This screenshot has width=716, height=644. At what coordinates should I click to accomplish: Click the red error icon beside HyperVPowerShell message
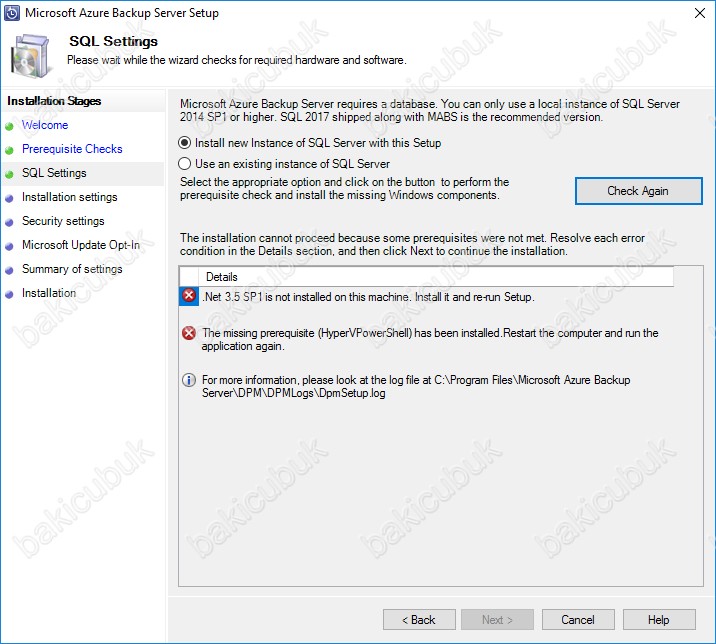click(x=189, y=333)
